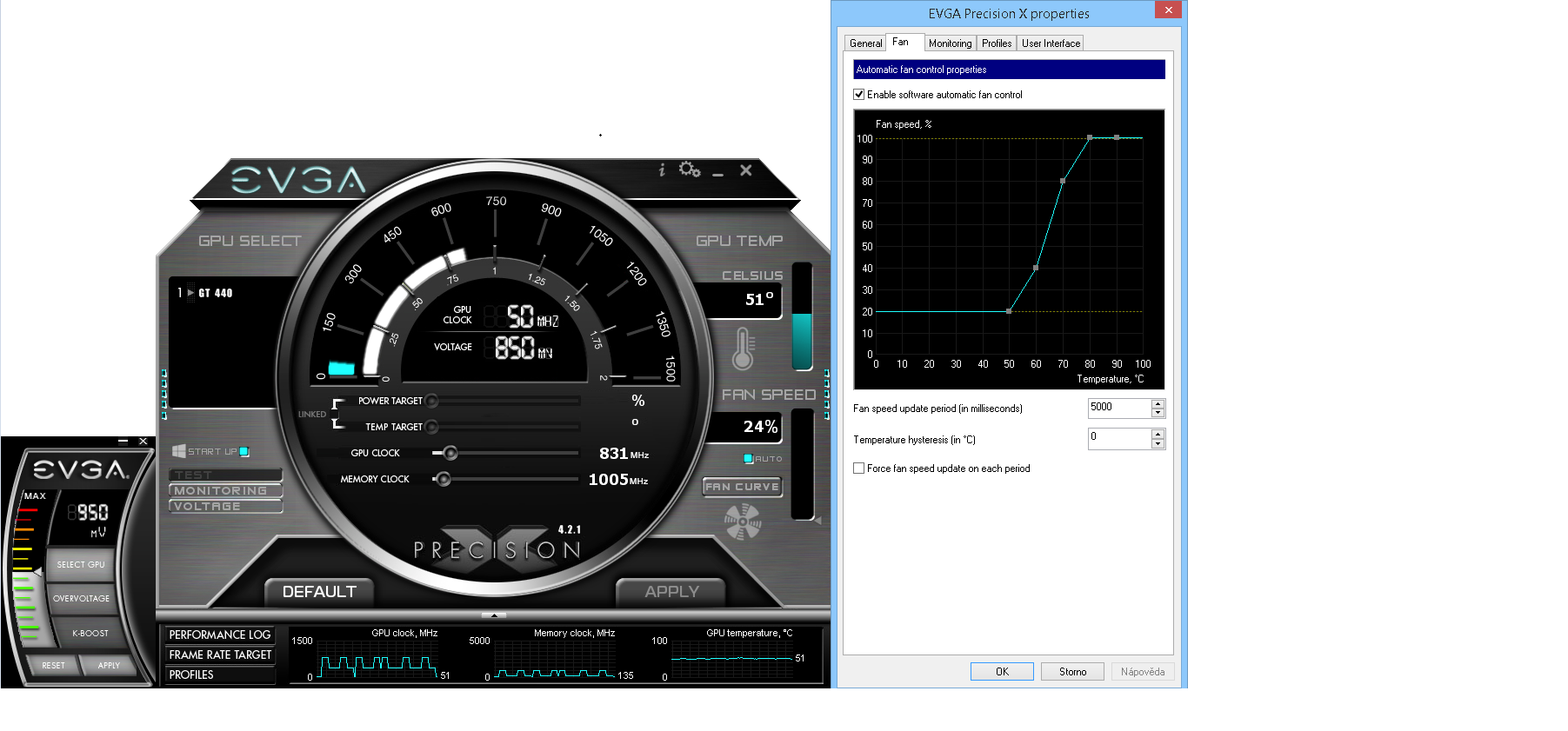
Task: Check Force fan speed update on each period
Action: pos(859,469)
